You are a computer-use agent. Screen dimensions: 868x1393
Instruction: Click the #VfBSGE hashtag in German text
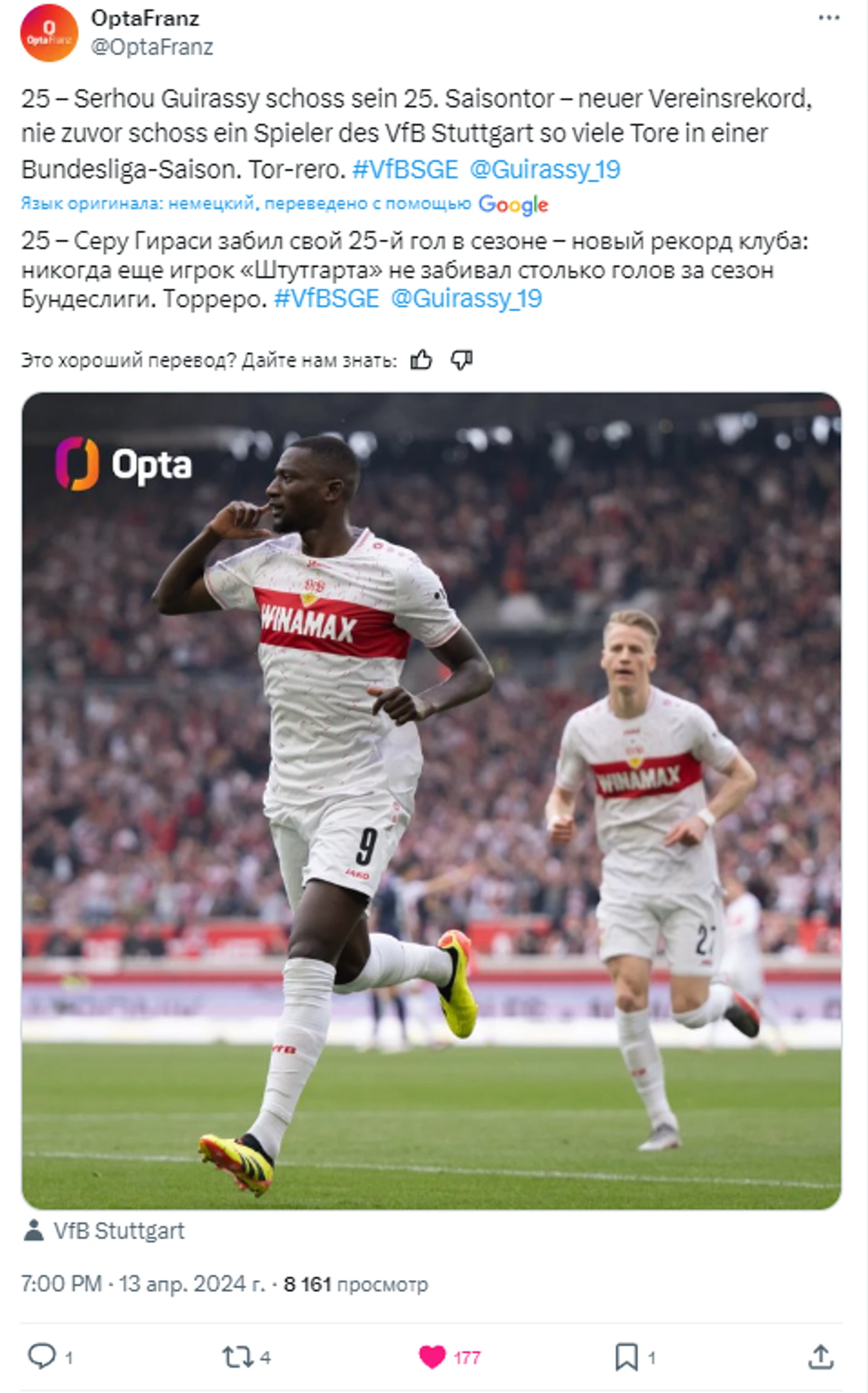405,169
